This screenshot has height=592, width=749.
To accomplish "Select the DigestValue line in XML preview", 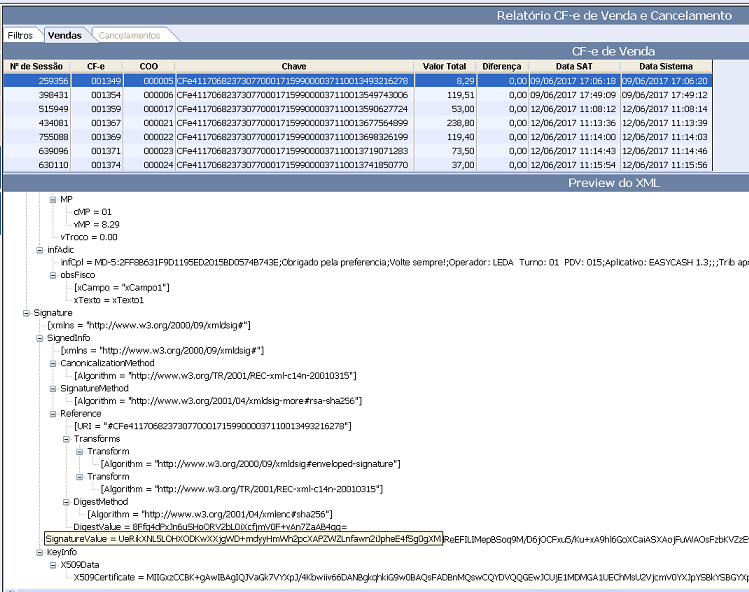I will [210, 525].
